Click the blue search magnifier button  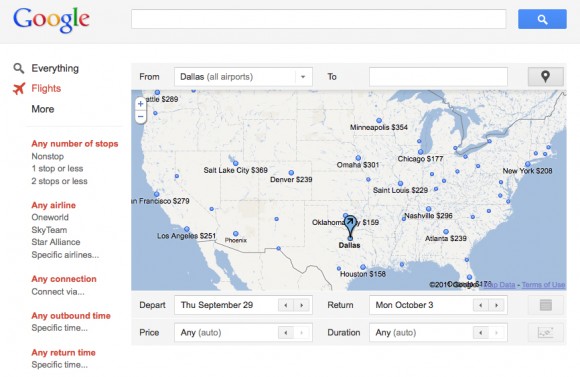click(x=542, y=19)
